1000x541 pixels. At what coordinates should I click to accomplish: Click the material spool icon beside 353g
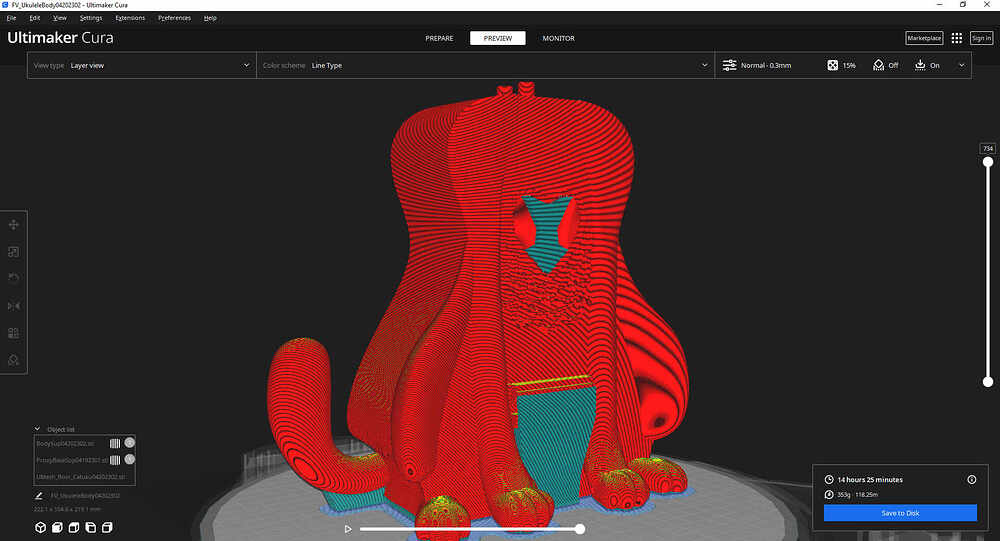tap(829, 494)
